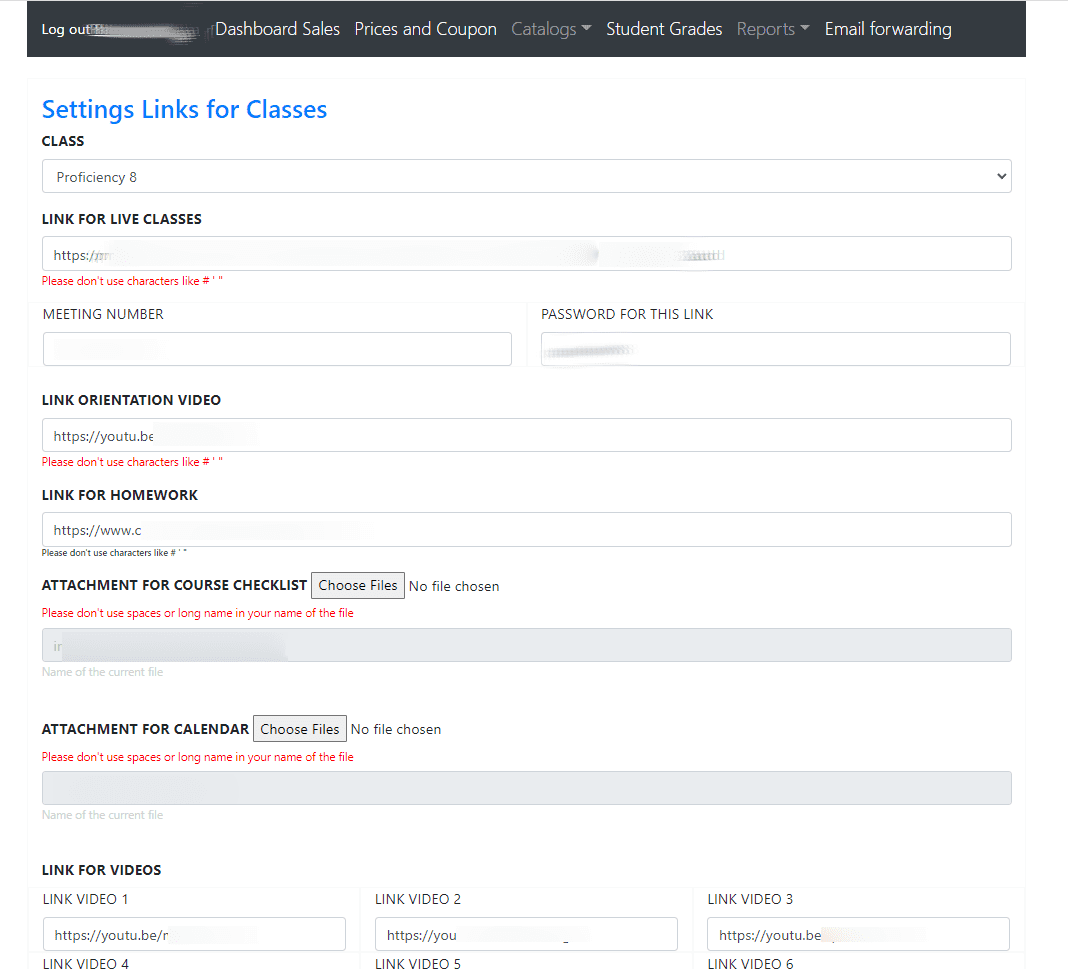Click the Link for Live Classes field
Screen dimensions: 1068x969
click(526, 254)
